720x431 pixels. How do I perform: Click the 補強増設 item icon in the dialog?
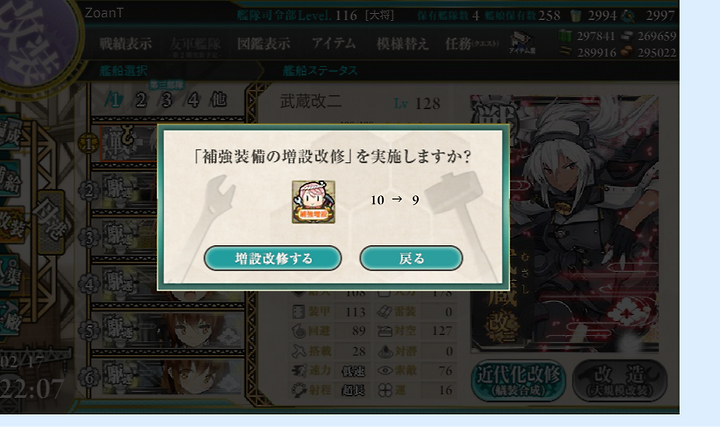[314, 202]
